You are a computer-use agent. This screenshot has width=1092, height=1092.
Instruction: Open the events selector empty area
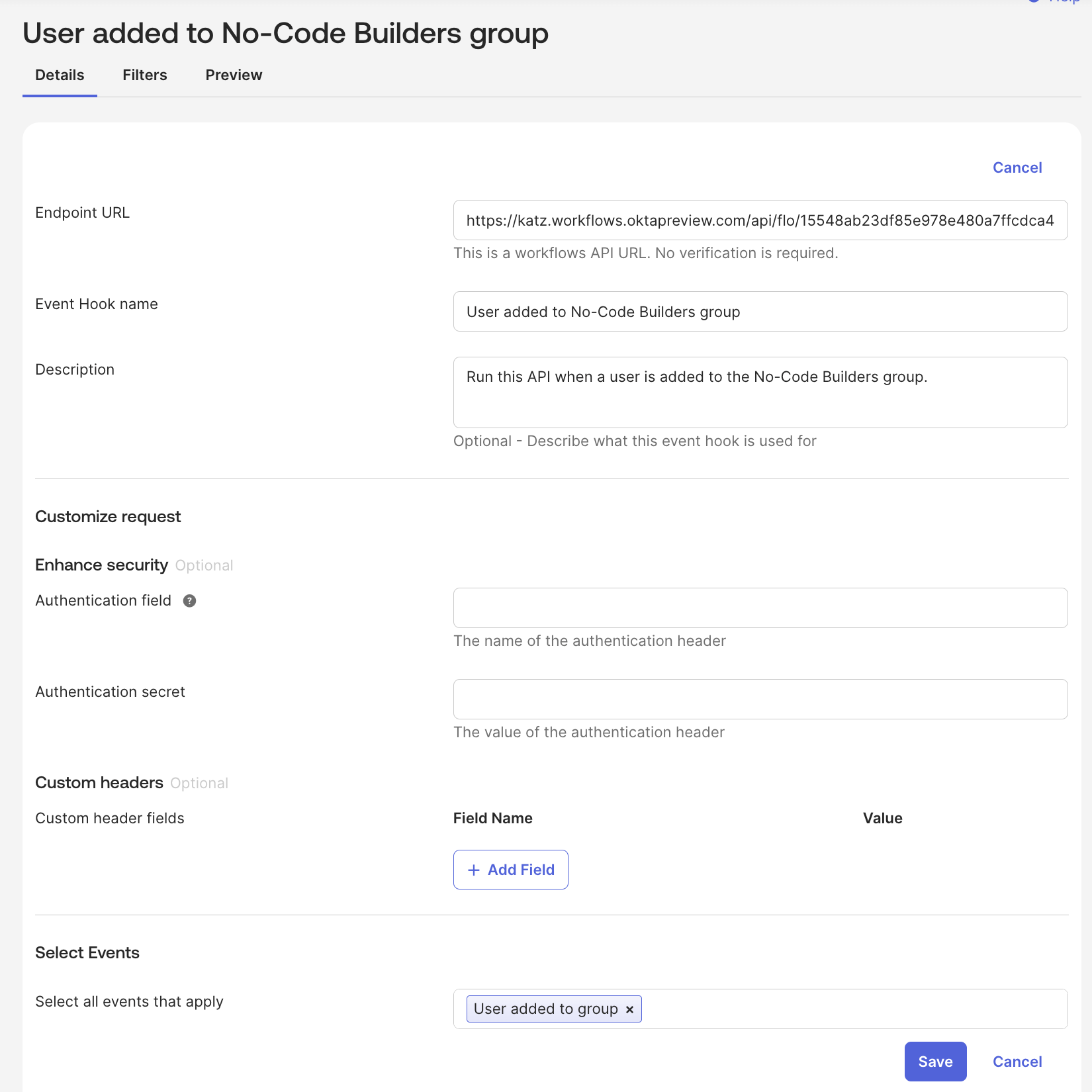(x=852, y=1009)
